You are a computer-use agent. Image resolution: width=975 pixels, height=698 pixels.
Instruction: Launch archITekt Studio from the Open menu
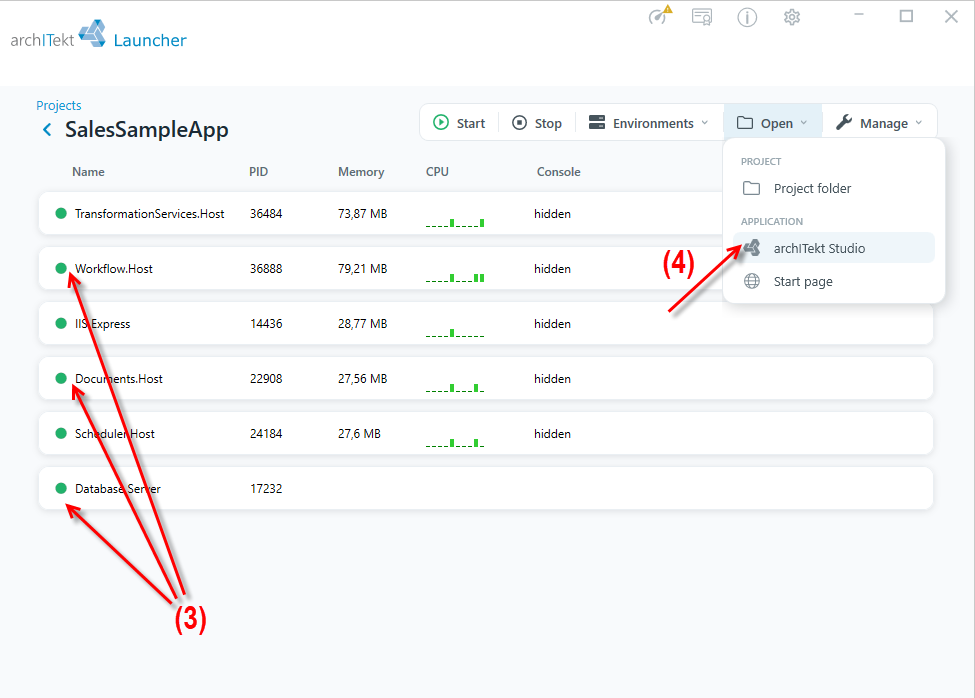[834, 248]
